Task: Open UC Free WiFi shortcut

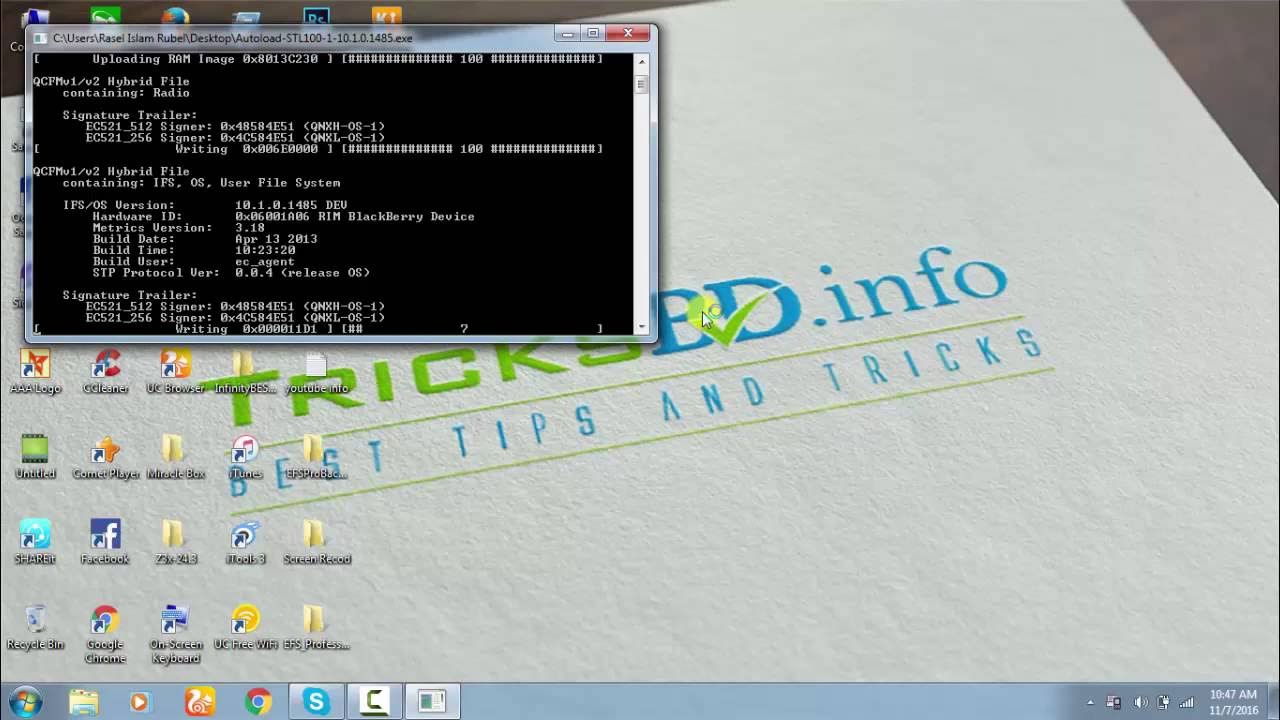Action: click(x=245, y=627)
